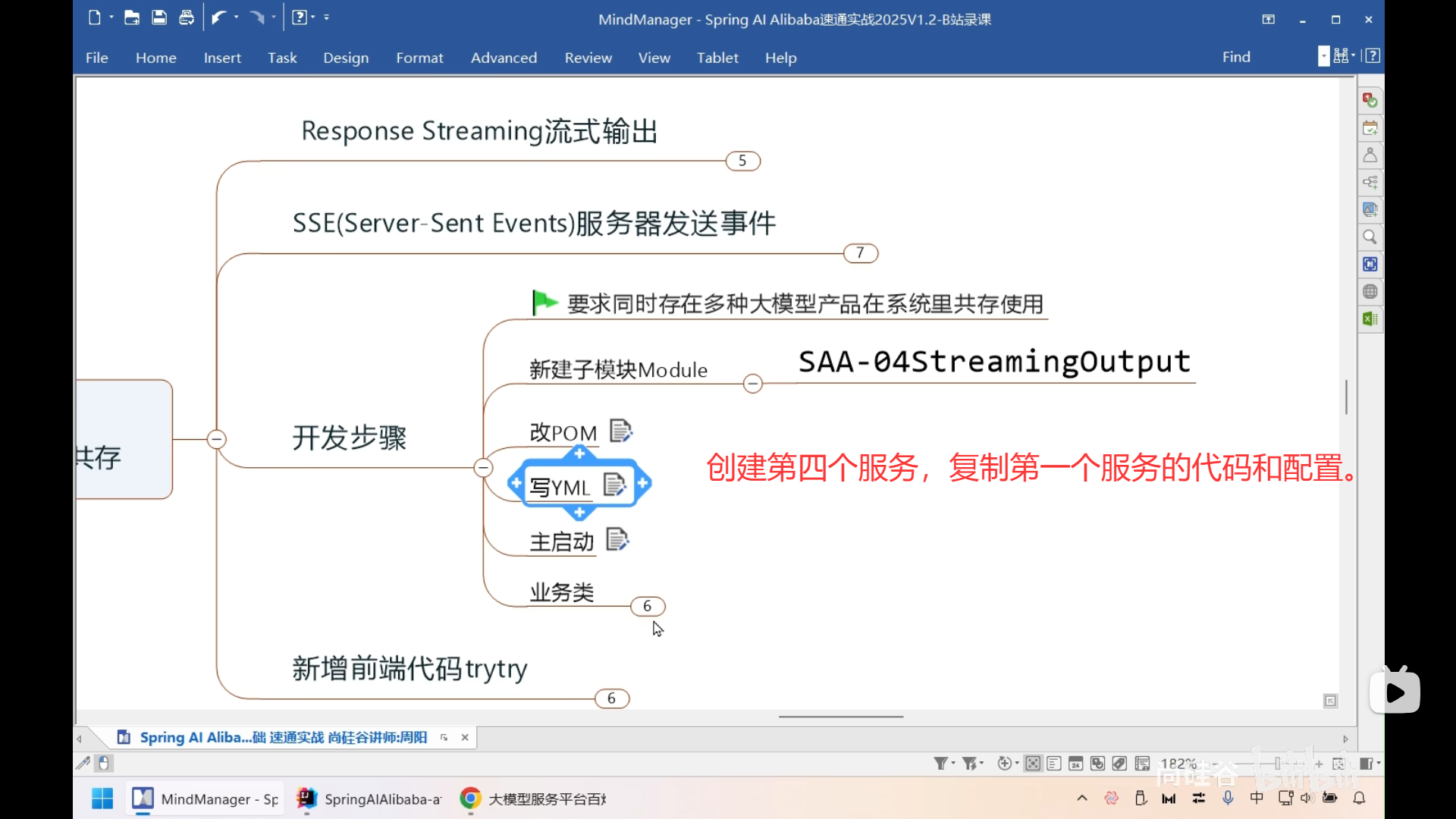Image resolution: width=1456 pixels, height=819 pixels.
Task: Toggle the map view icon in status bar
Action: pyautogui.click(x=1033, y=764)
